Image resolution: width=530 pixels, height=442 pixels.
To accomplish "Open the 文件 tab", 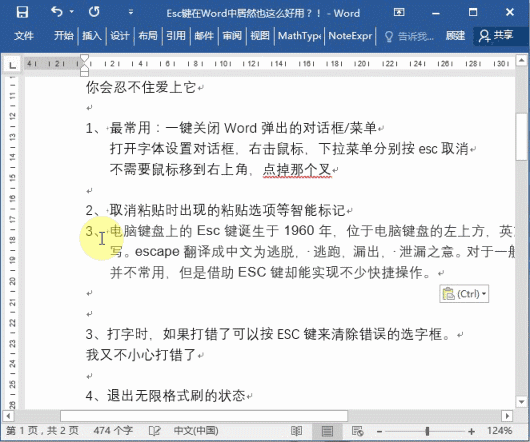I will (24, 35).
